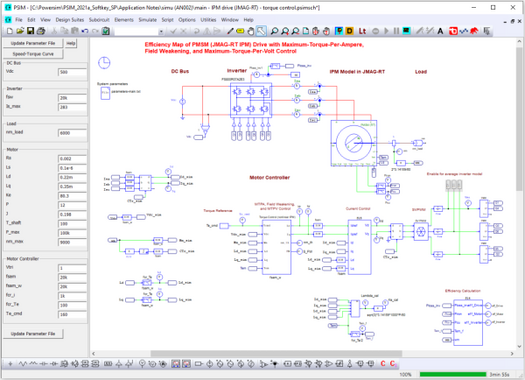Click the New file icon
This screenshot has width=525, height=380.
coord(10,31)
